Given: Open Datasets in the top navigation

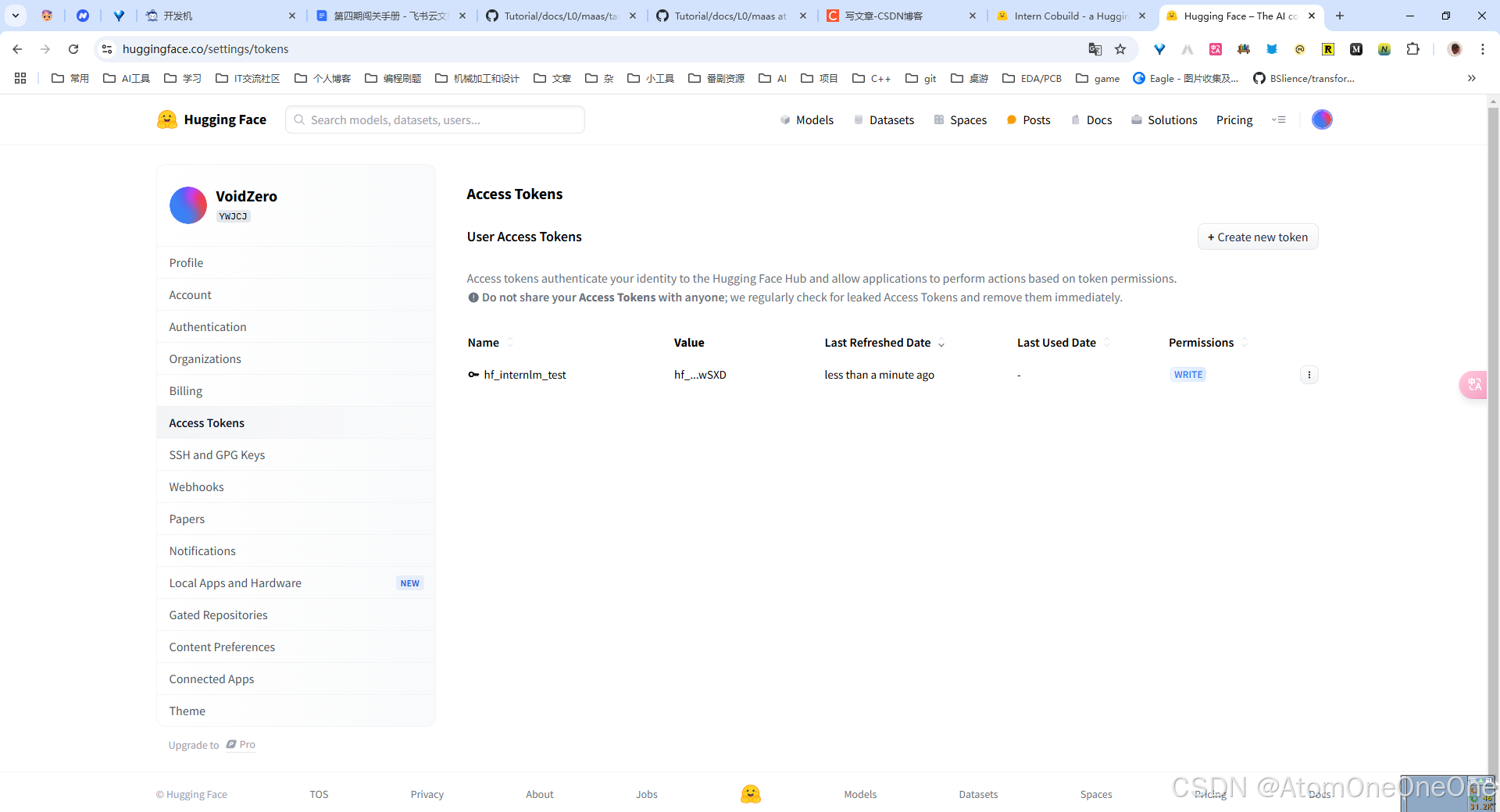Looking at the screenshot, I should tap(884, 119).
